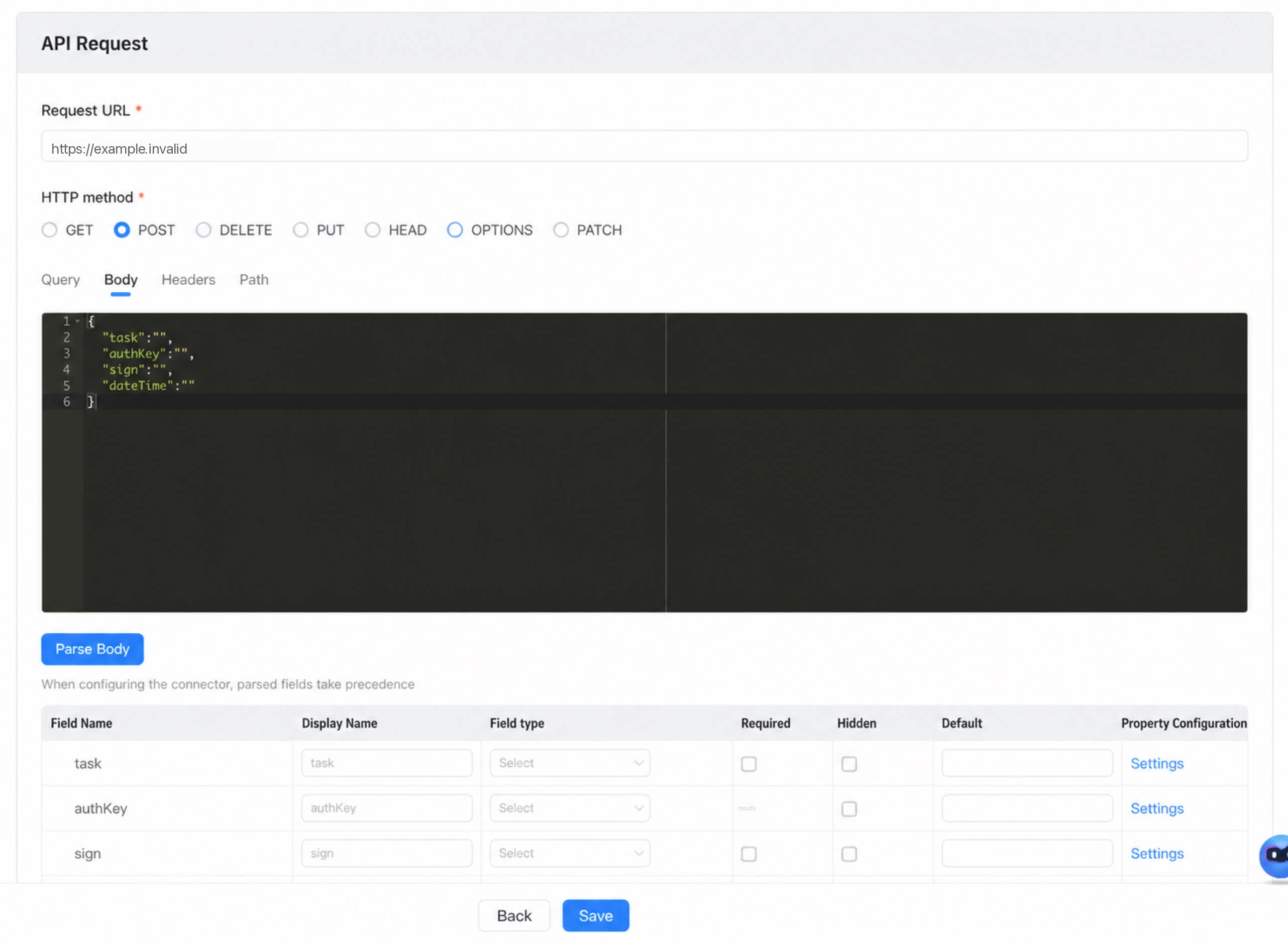The image size is (1288, 944).
Task: Tick the Required checkbox for task
Action: 748,763
